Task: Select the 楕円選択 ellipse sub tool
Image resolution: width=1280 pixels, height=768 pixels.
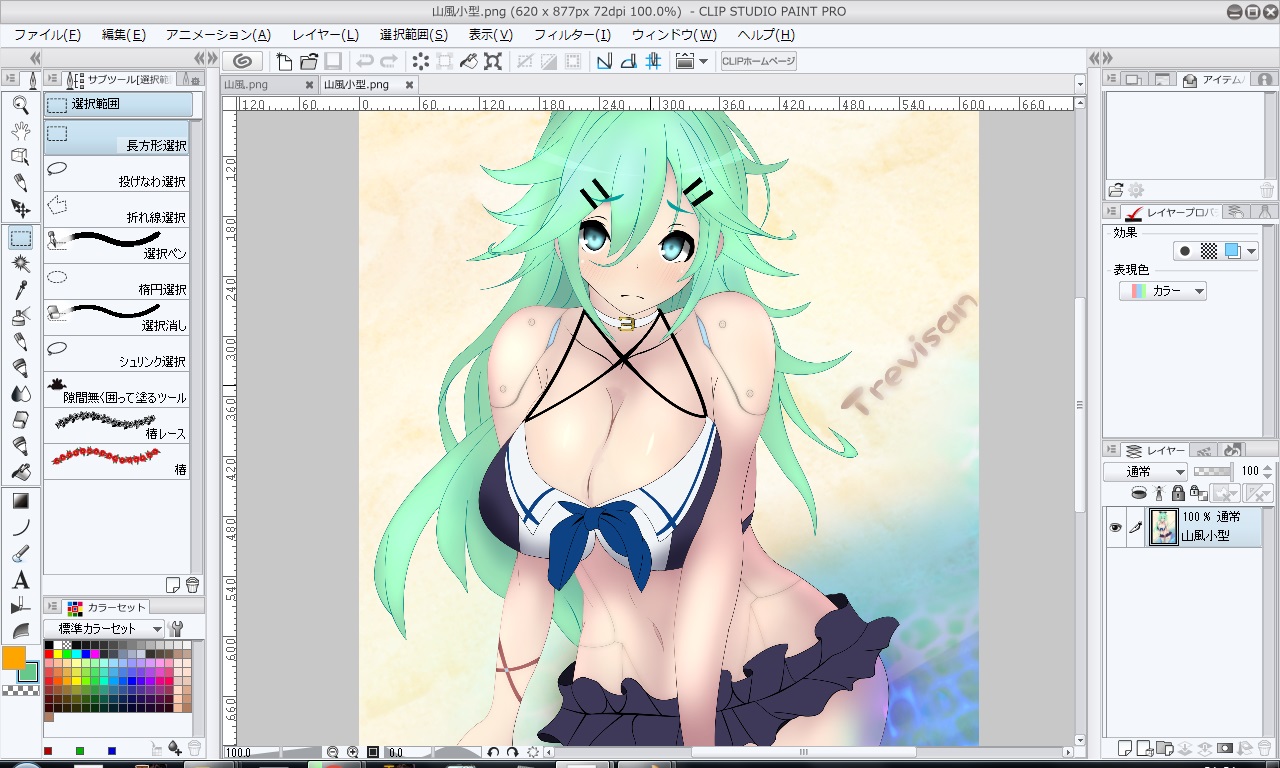Action: pos(118,282)
